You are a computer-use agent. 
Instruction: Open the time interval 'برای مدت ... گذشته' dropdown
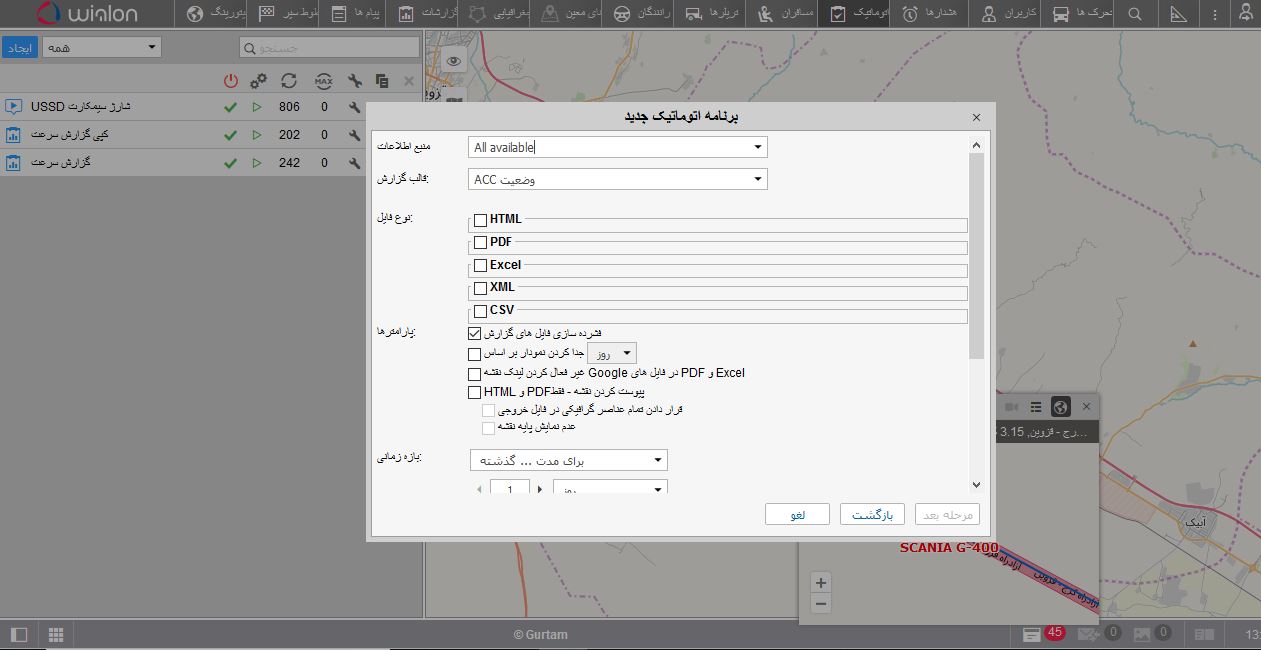pyautogui.click(x=568, y=460)
